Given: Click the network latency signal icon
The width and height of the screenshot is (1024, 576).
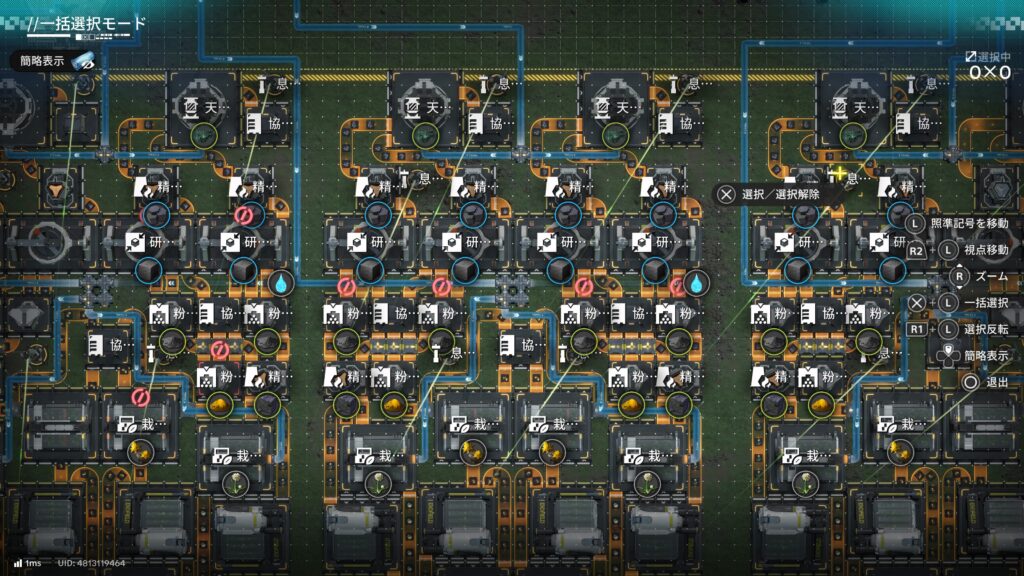Looking at the screenshot, I should [x=18, y=564].
